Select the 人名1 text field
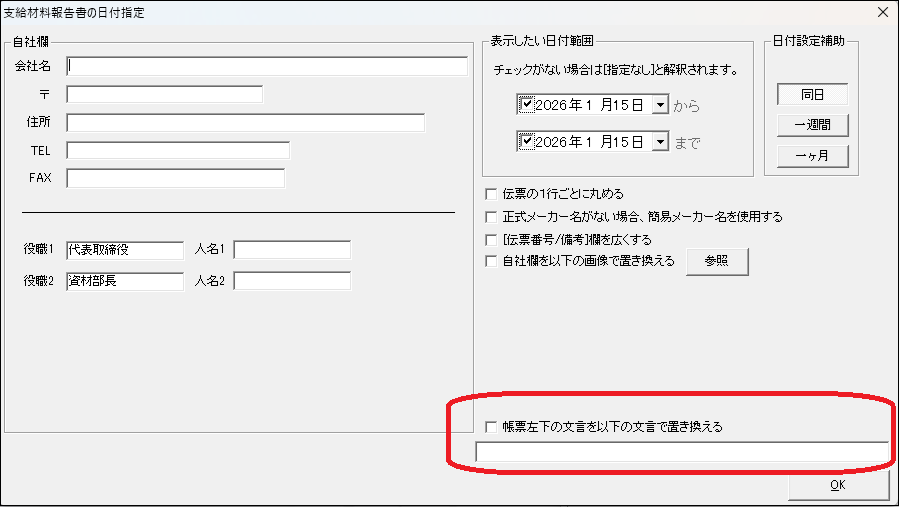The height and width of the screenshot is (507, 899). tap(292, 250)
